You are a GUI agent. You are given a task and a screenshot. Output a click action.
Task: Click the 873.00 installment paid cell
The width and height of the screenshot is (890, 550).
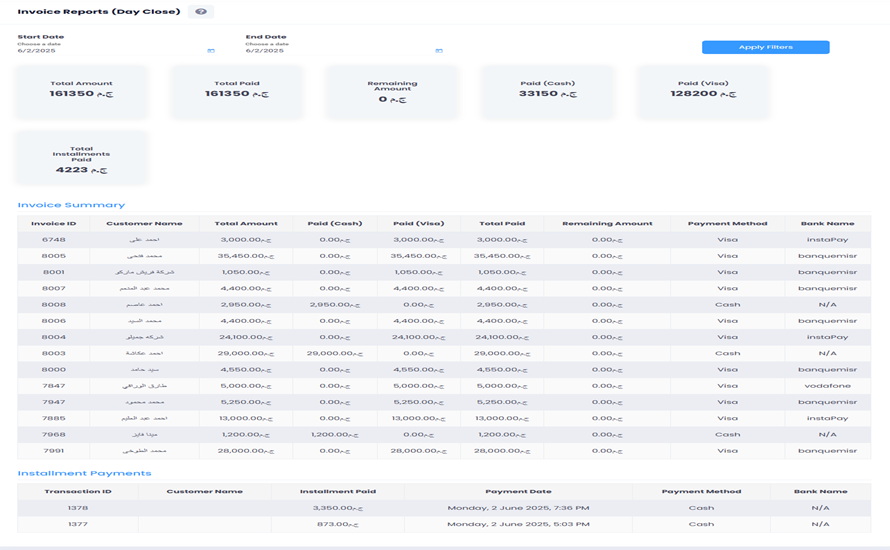[x=338, y=524]
